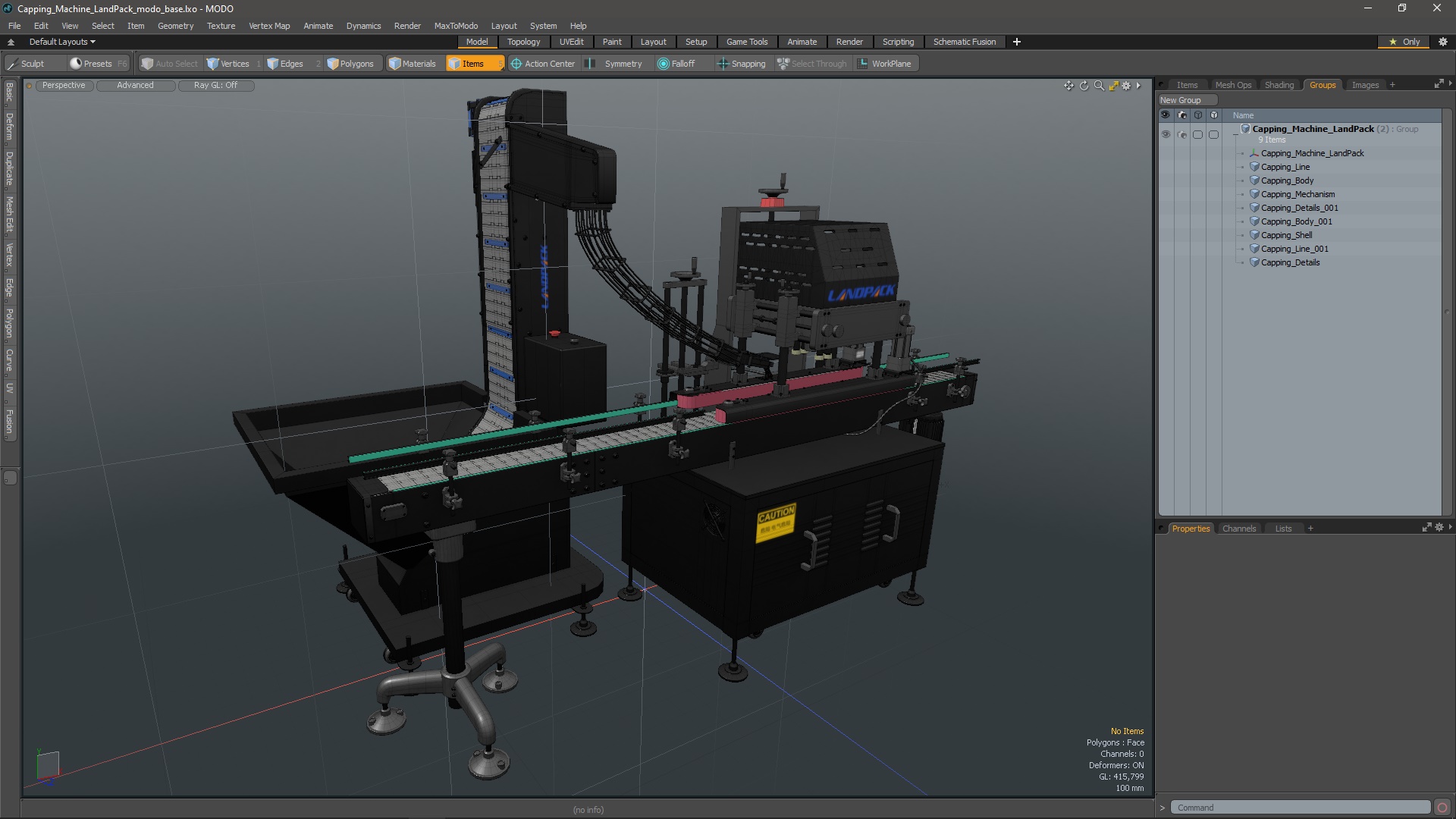Screen dimensions: 1456x819
Task: Click the viewport pan/move icon
Action: (x=1068, y=86)
